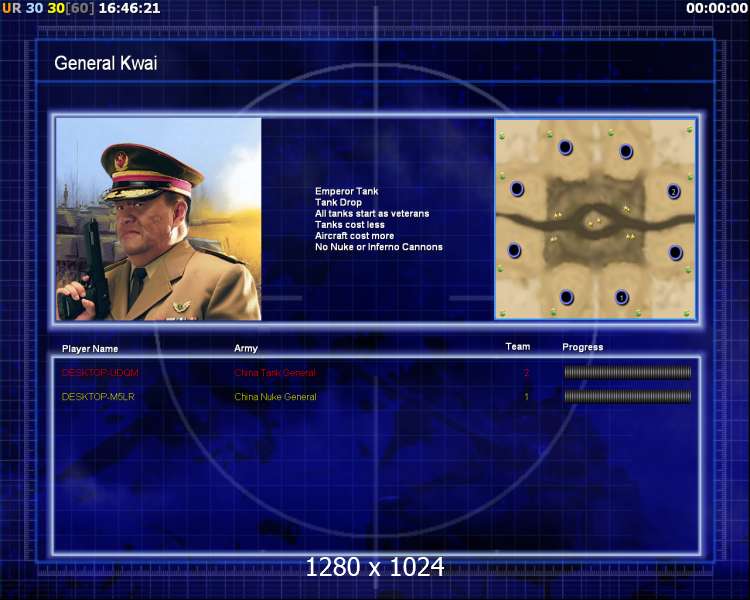Select the DESKTOP-M5LR player name
This screenshot has height=600, width=750.
(x=98, y=397)
